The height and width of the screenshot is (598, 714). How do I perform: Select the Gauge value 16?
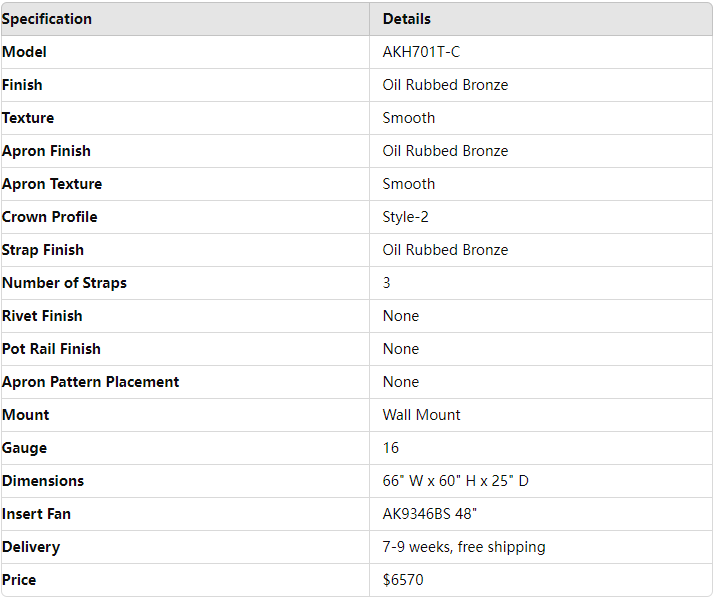pos(391,448)
